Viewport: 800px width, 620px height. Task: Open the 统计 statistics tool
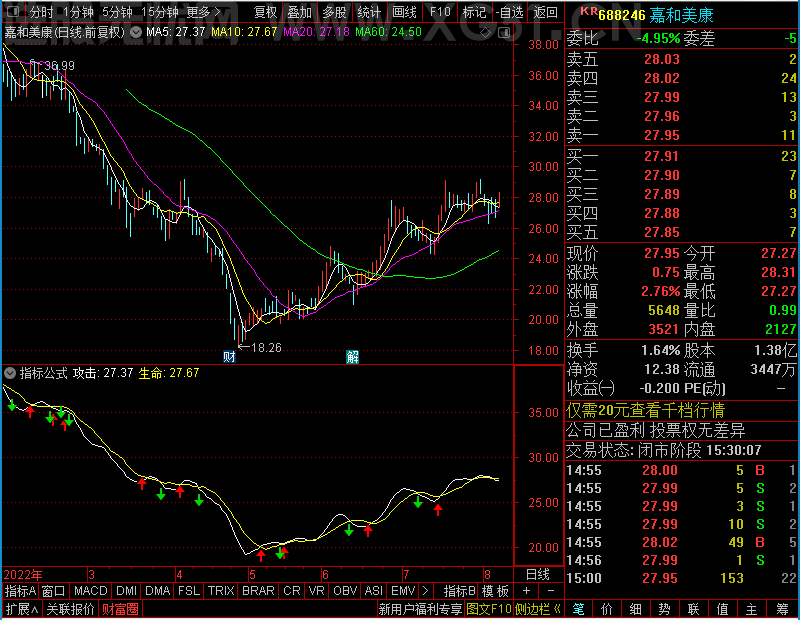(369, 12)
